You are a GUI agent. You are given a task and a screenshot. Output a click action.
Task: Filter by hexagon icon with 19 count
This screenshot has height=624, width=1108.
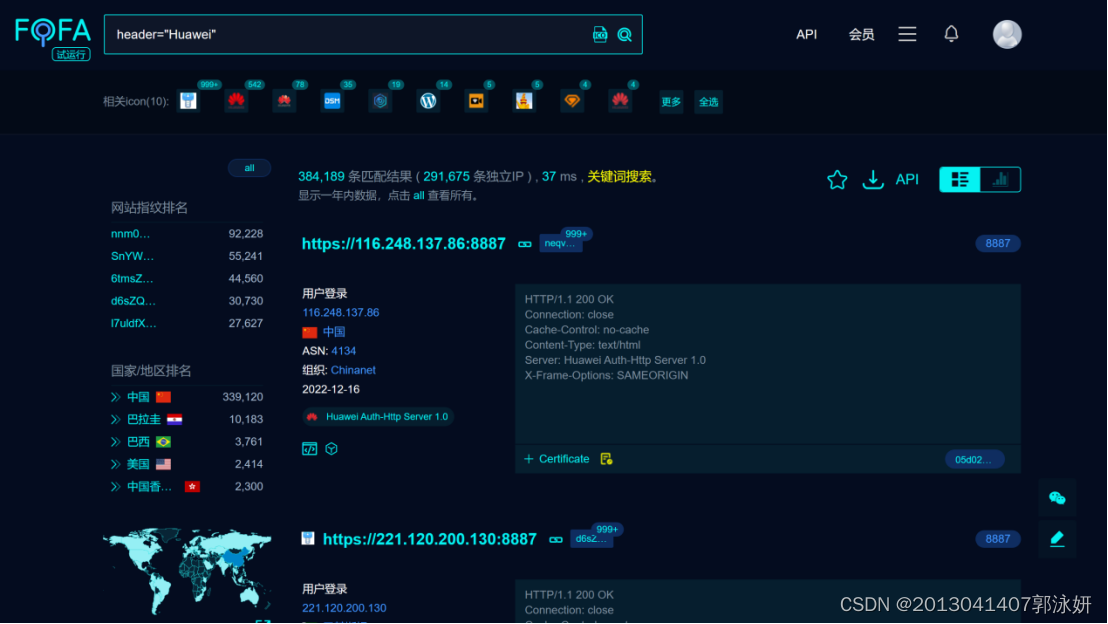pos(380,101)
